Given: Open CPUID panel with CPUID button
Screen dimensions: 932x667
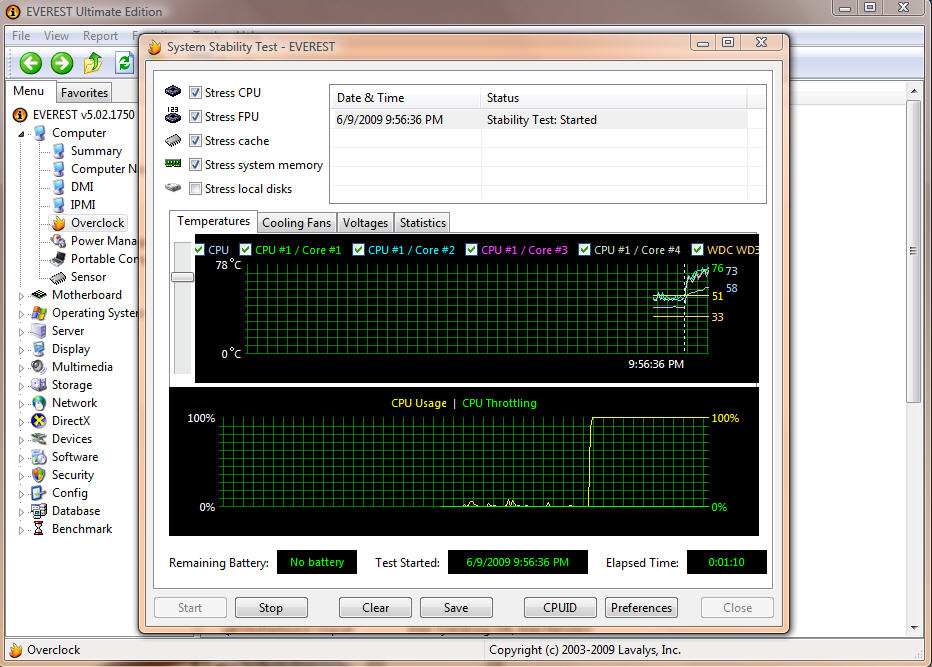Looking at the screenshot, I should (x=560, y=608).
